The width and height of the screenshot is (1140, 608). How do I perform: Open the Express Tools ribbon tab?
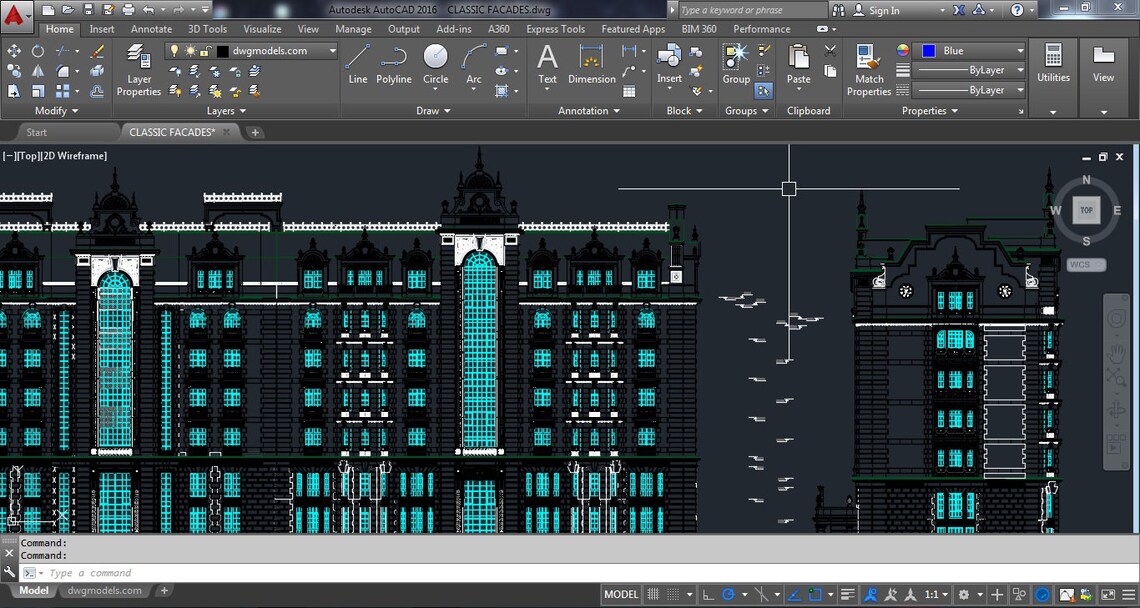[x=554, y=29]
